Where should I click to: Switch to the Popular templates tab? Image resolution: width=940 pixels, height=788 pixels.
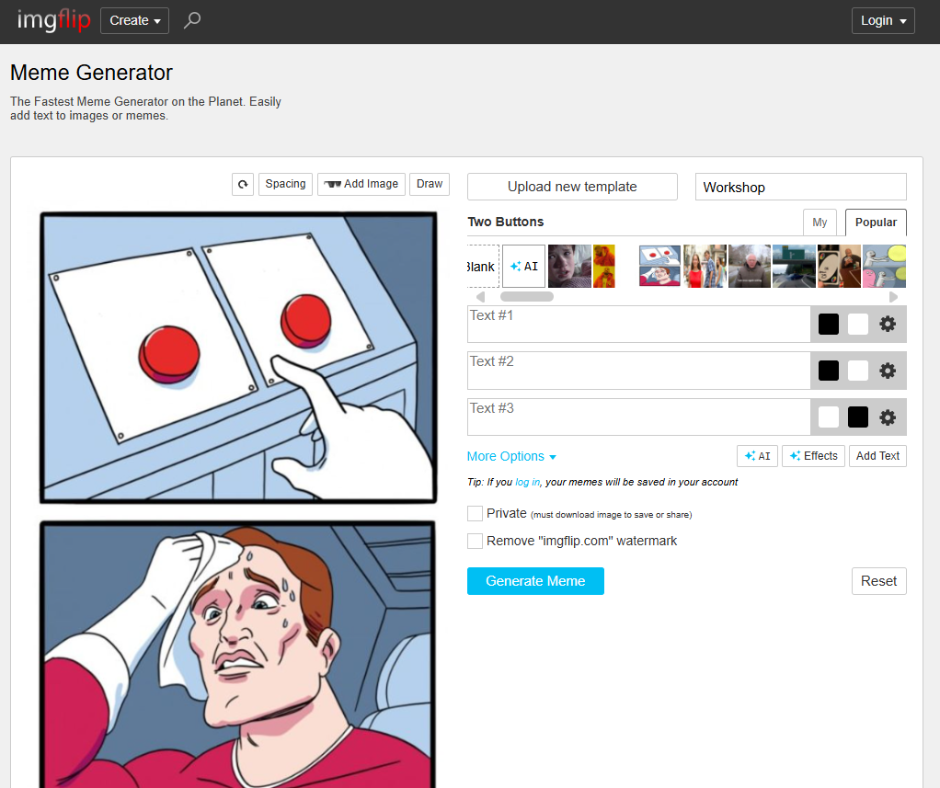tap(875, 222)
